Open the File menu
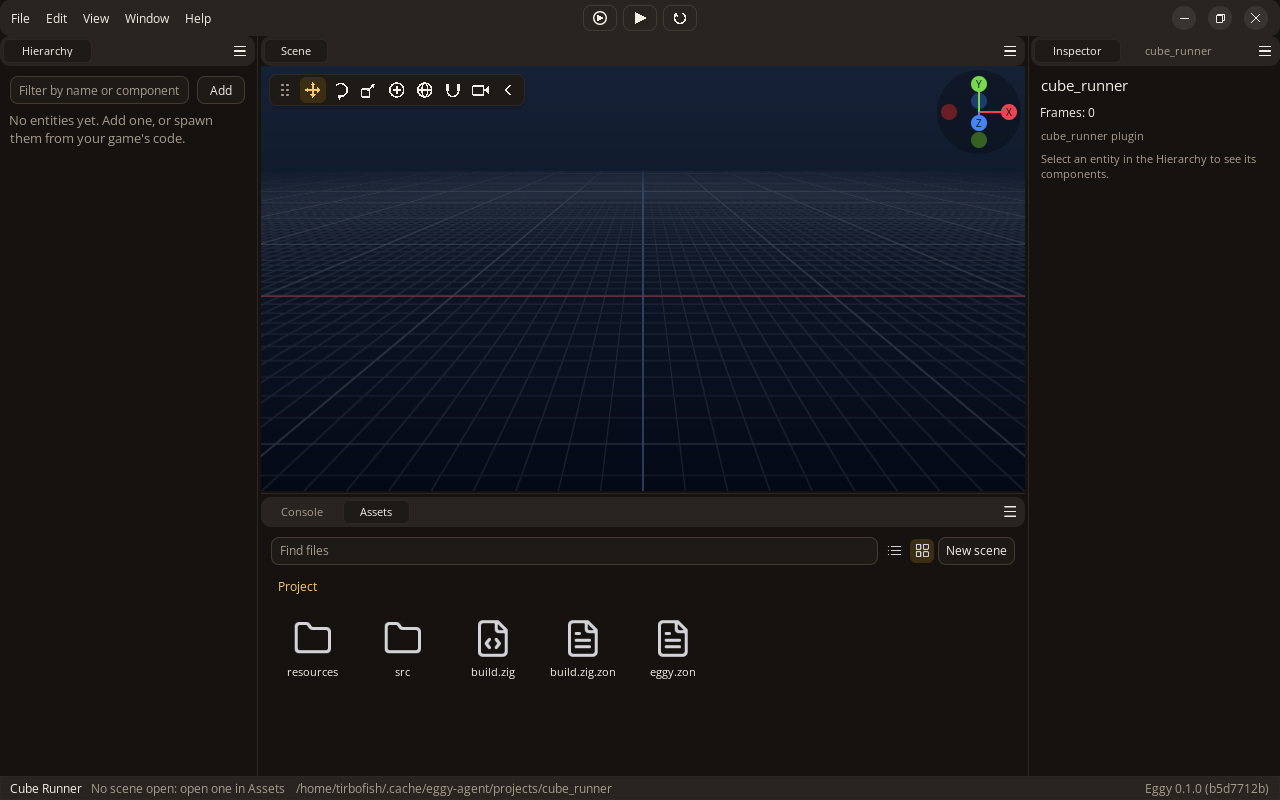The width and height of the screenshot is (1280, 800). (20, 18)
